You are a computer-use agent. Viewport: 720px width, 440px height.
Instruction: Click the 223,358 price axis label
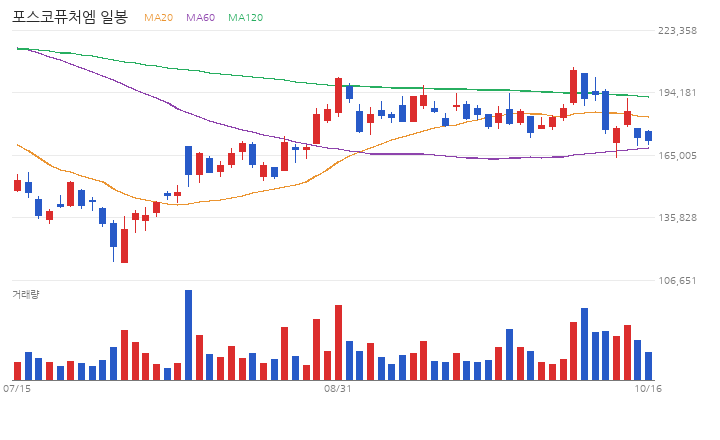coord(677,31)
